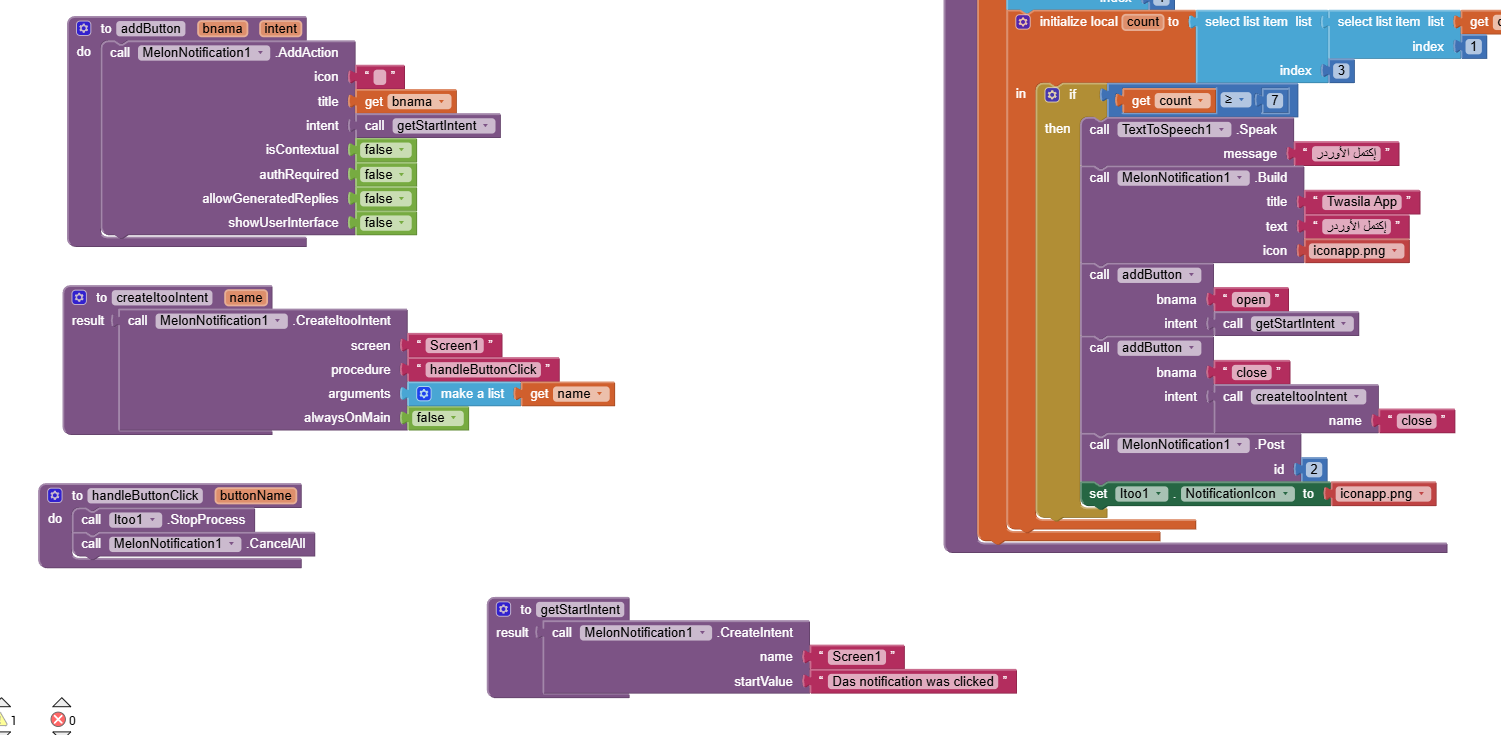Viewport: 1501px width, 735px height.
Task: Open the get bnama variable dropdown
Action: pos(419,102)
